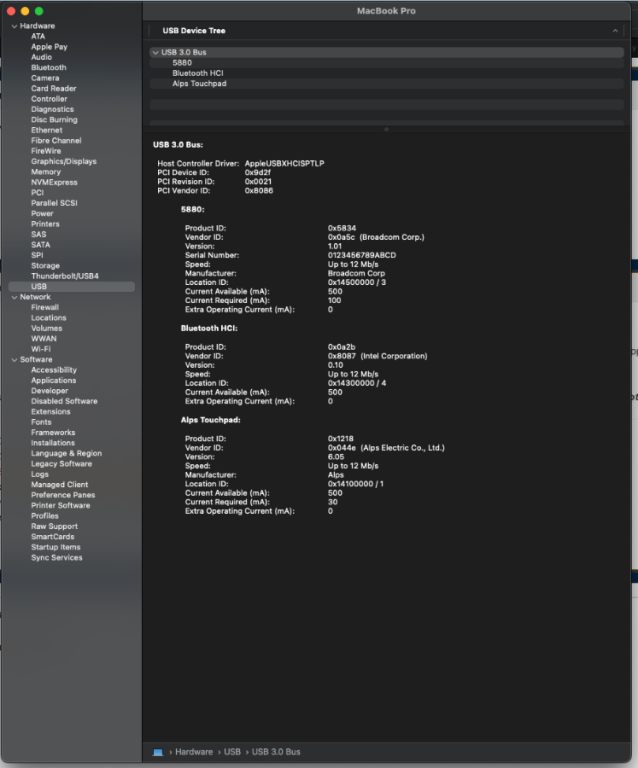Click the computer icon in path bar
This screenshot has width=638, height=768.
tap(158, 752)
